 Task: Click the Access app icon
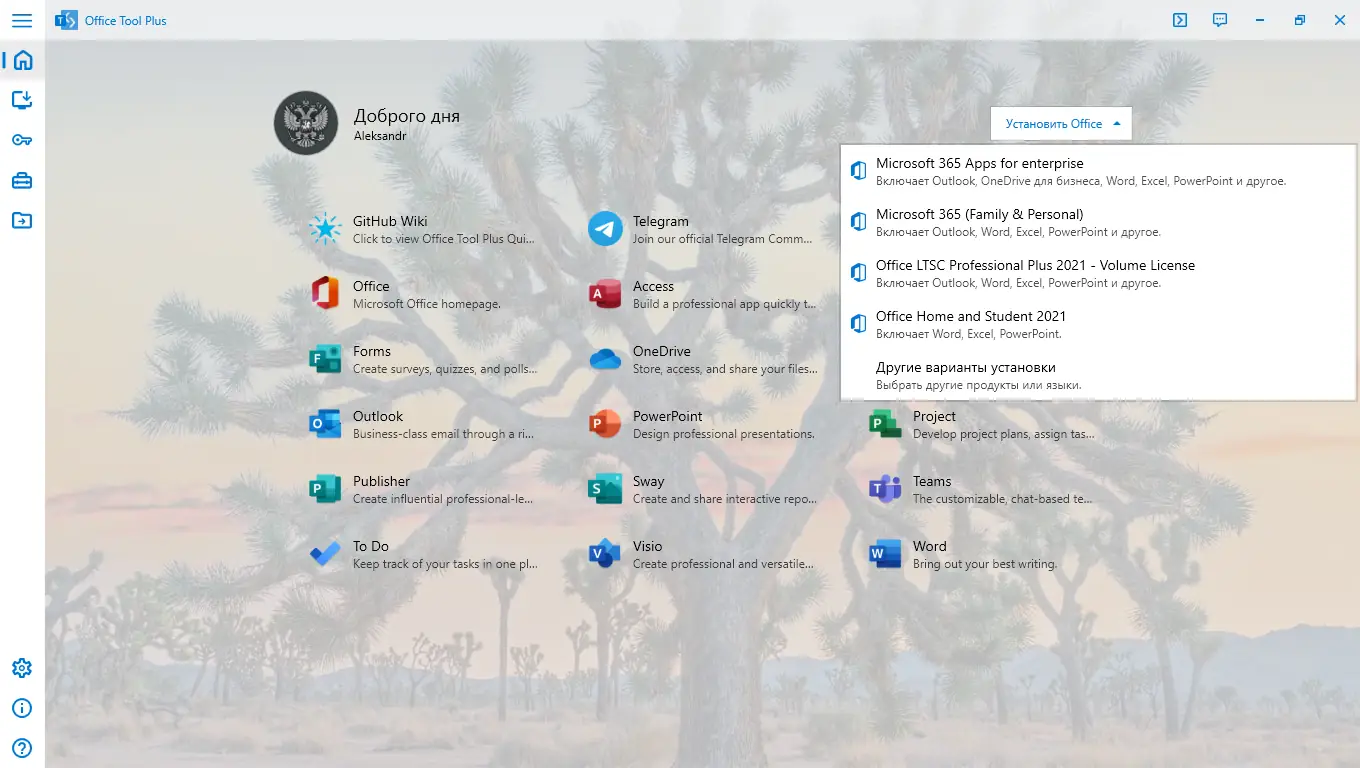605,294
